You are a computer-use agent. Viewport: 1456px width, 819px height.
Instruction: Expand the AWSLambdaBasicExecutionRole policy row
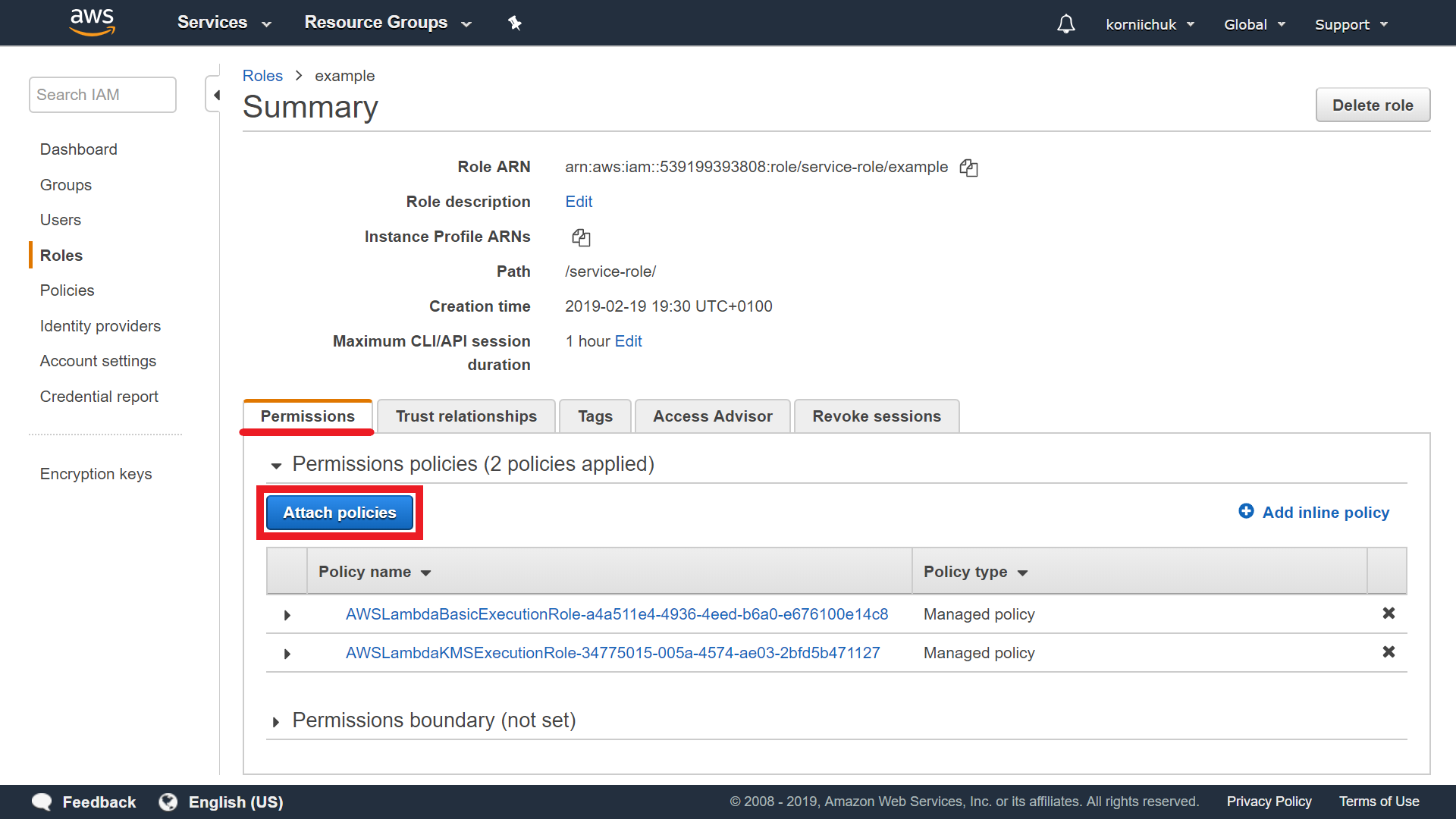coord(285,613)
